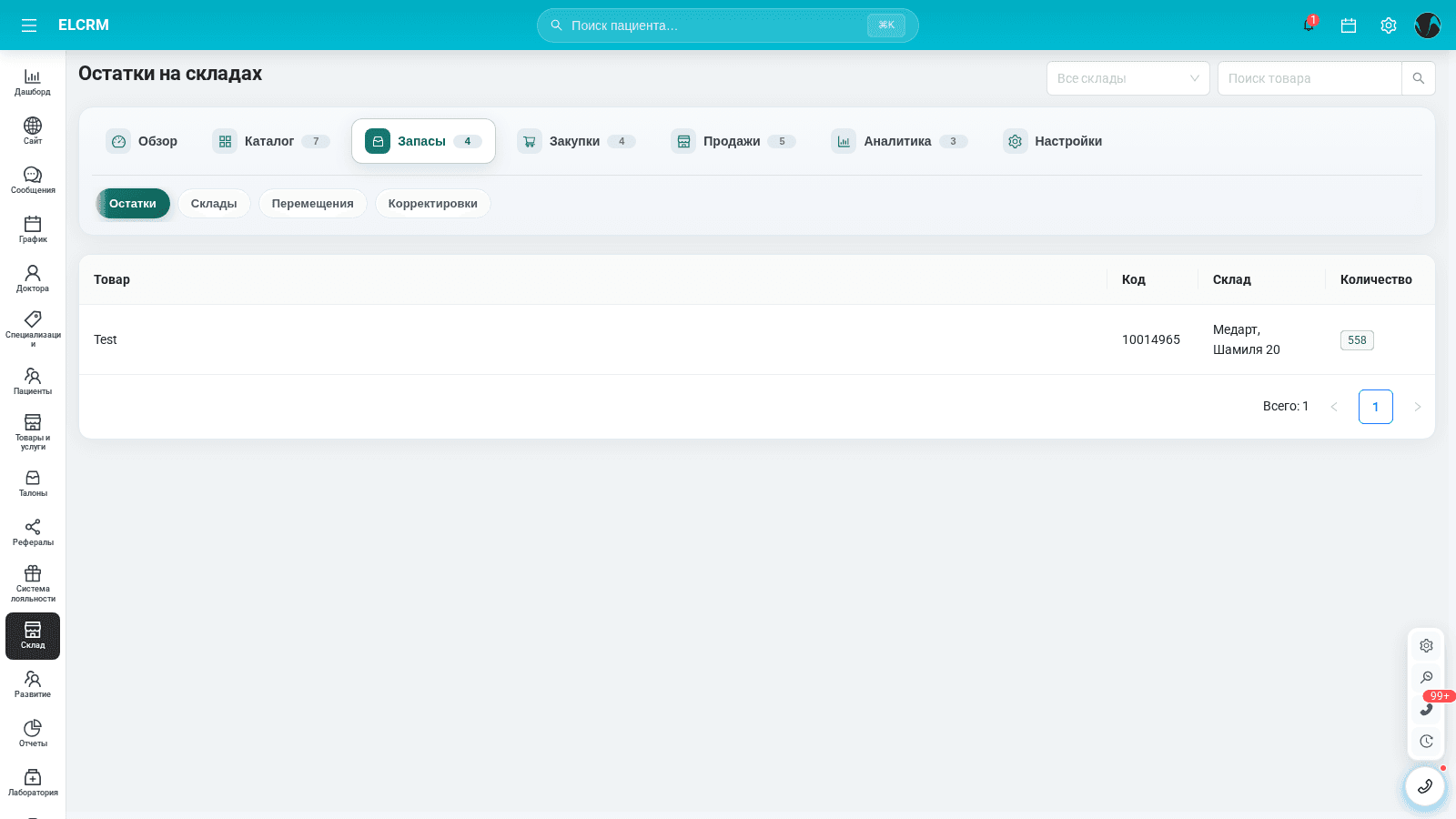Open График in the sidebar
This screenshot has width=1456, height=819.
pyautogui.click(x=33, y=229)
